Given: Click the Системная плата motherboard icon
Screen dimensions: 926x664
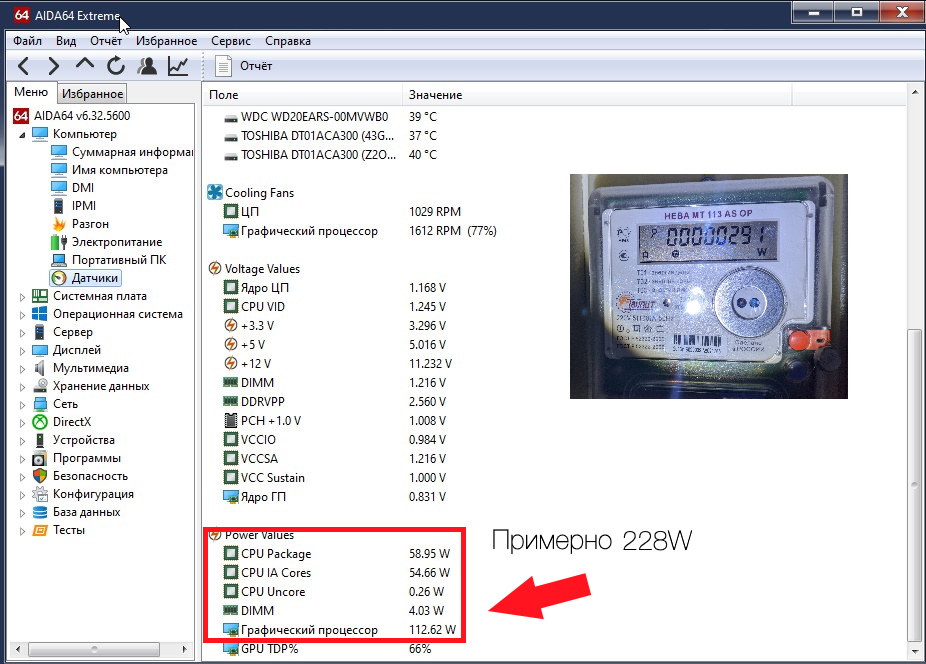Looking at the screenshot, I should (x=40, y=296).
